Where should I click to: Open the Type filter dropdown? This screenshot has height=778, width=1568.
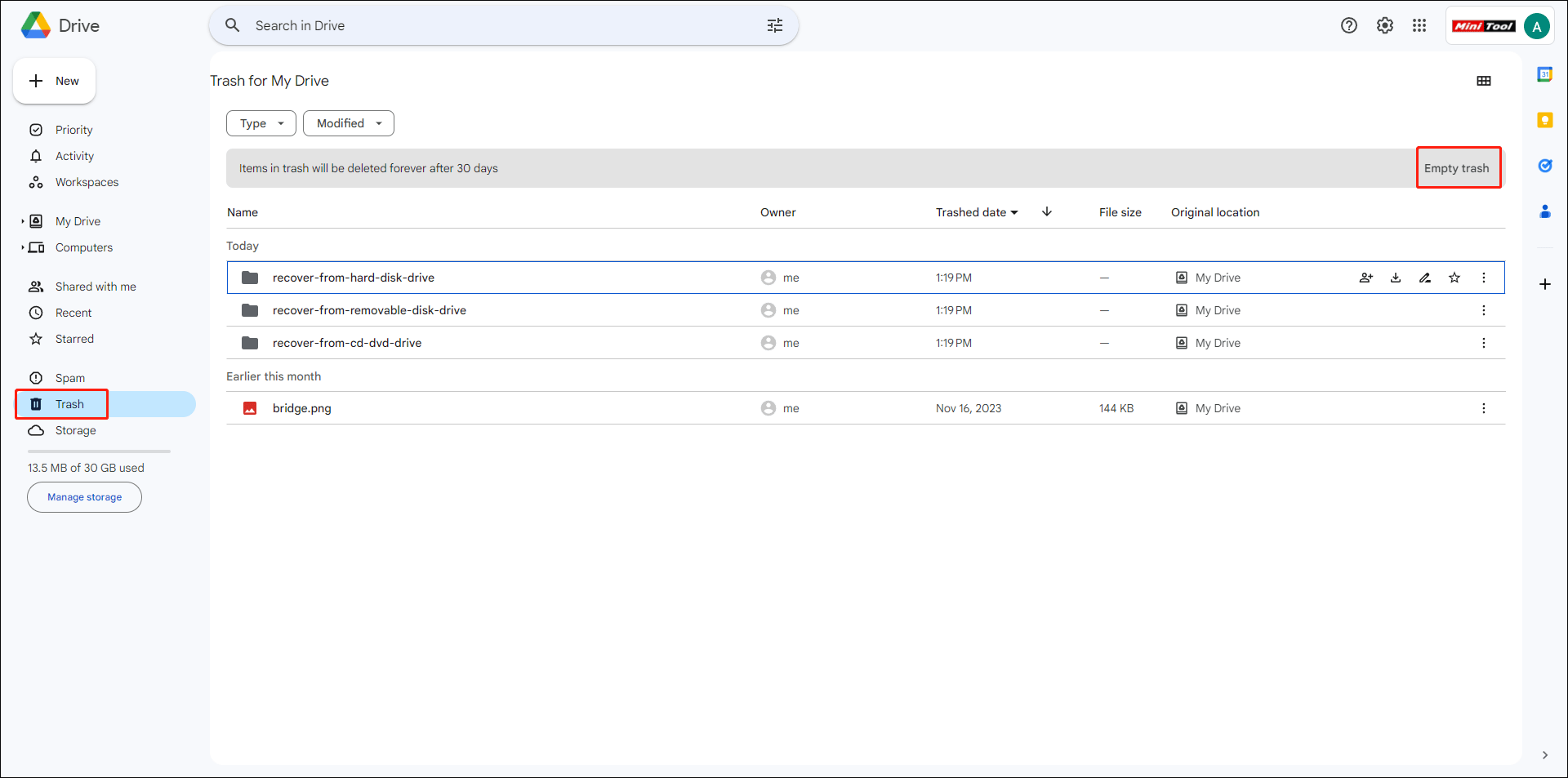click(x=261, y=123)
